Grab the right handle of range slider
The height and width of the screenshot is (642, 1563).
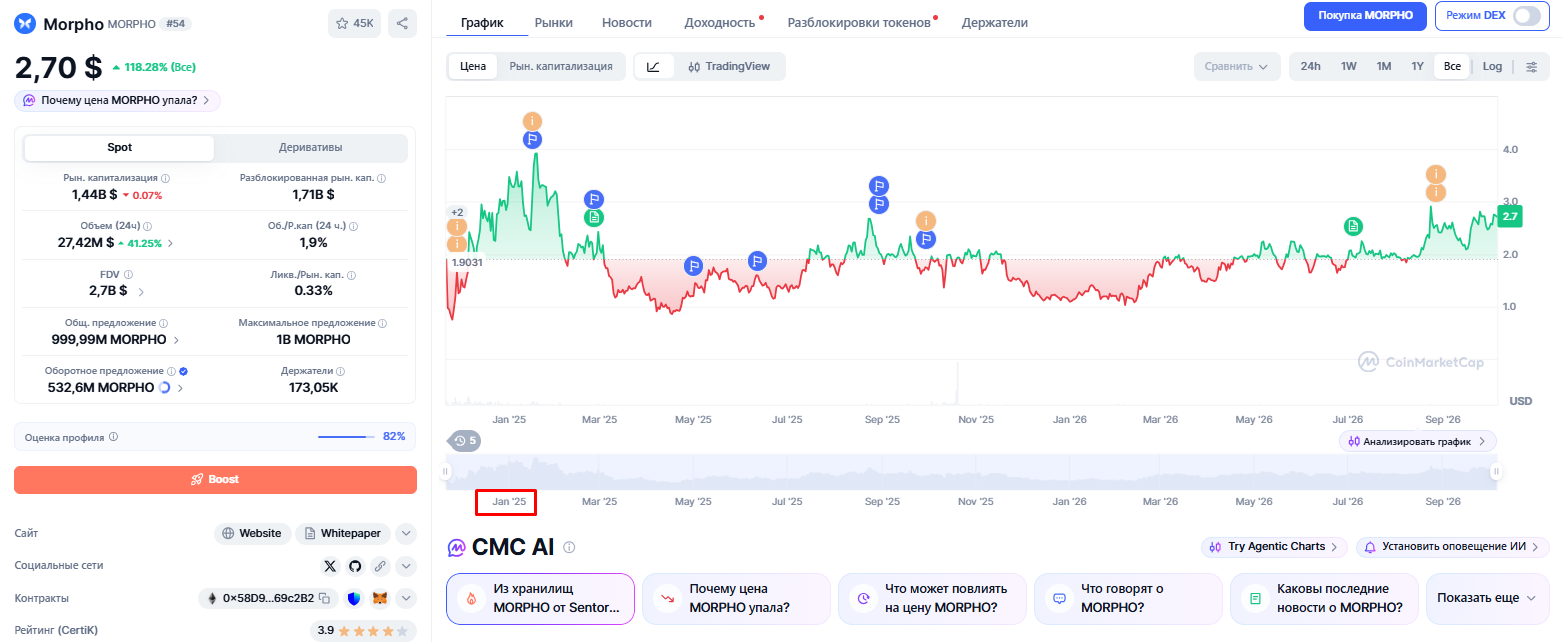tap(1497, 472)
